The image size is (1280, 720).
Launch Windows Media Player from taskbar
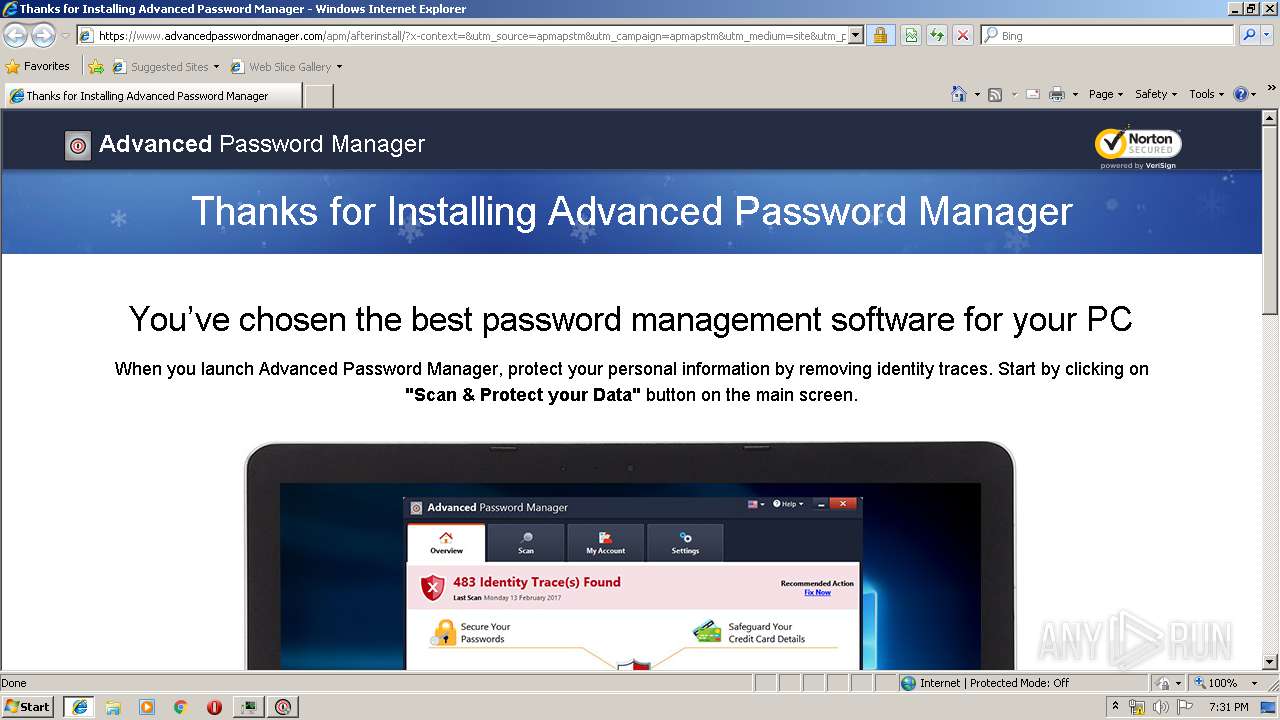click(147, 707)
